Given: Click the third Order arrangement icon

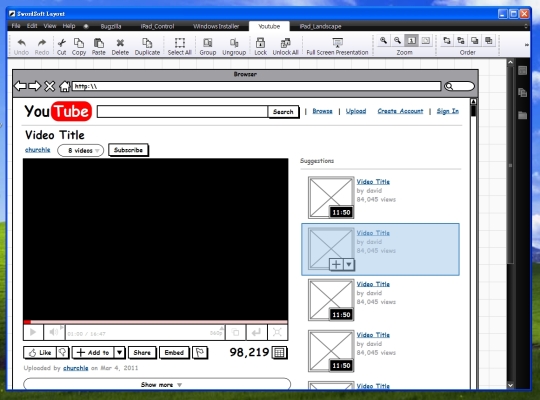Looking at the screenshot, I should [x=475, y=41].
